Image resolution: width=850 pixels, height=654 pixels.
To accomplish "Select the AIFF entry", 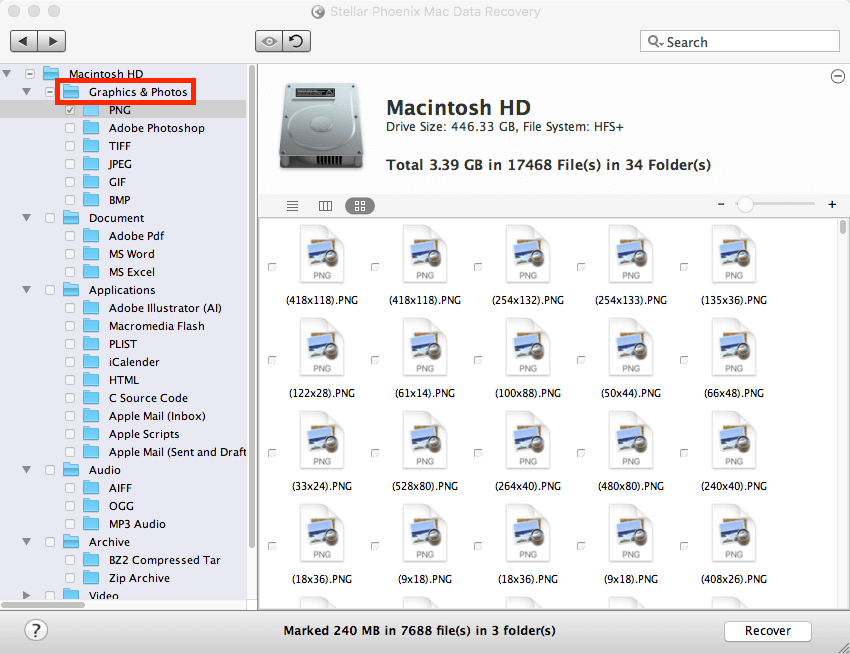I will 120,488.
